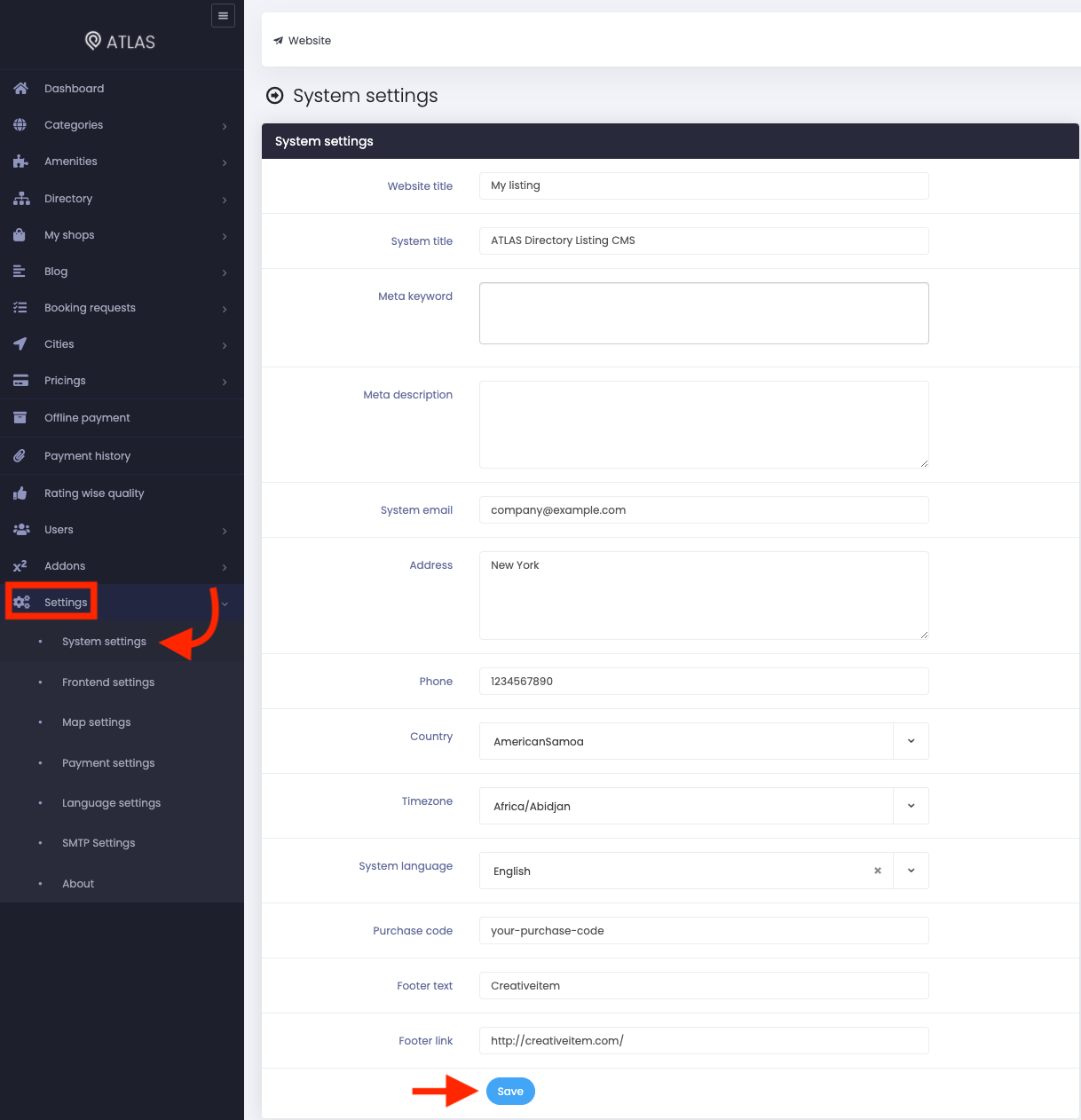
Task: Expand the My shops submenu chevron
Action: click(x=225, y=236)
